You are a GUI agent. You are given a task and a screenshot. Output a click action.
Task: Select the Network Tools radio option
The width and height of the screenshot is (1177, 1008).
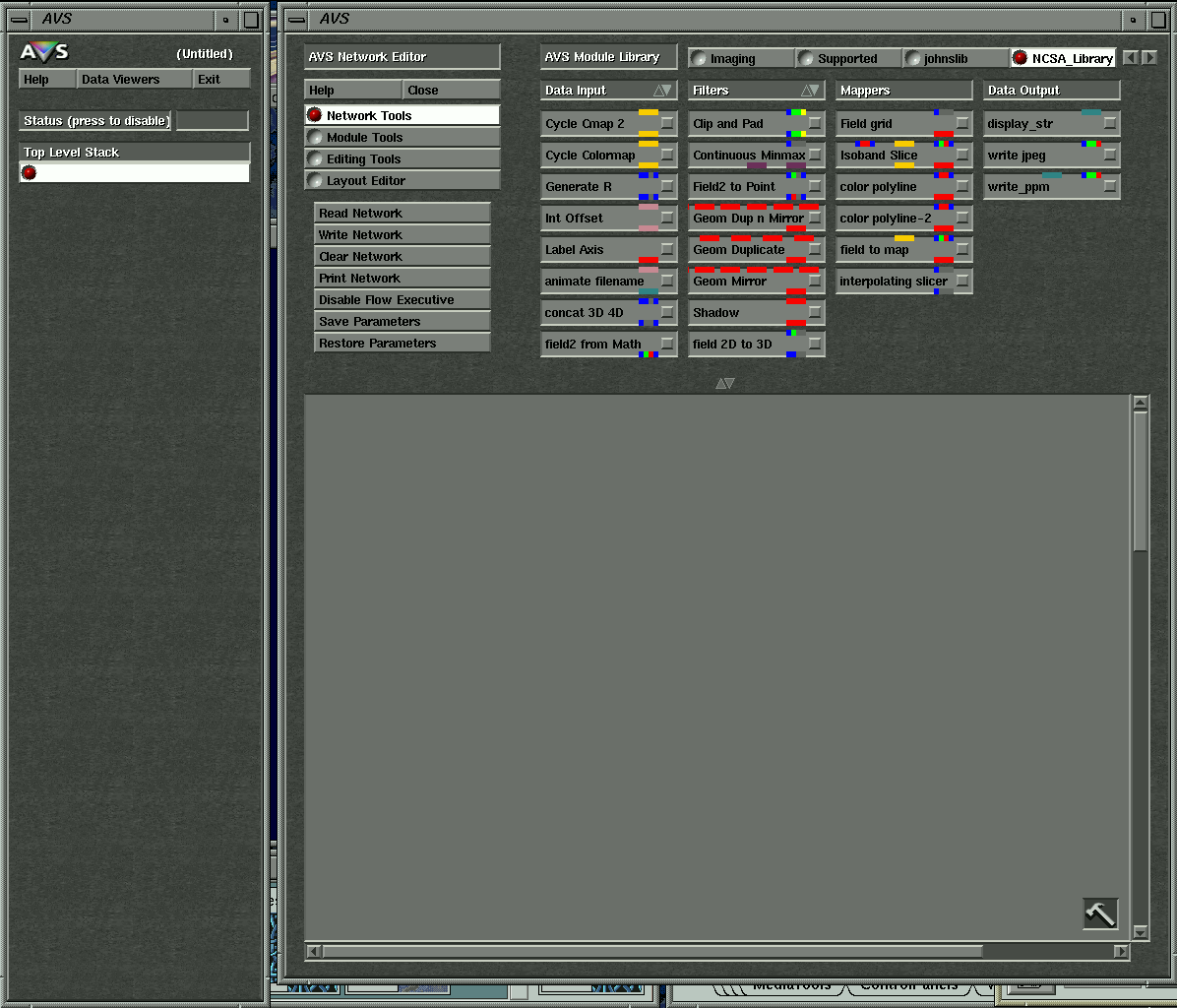(x=403, y=115)
